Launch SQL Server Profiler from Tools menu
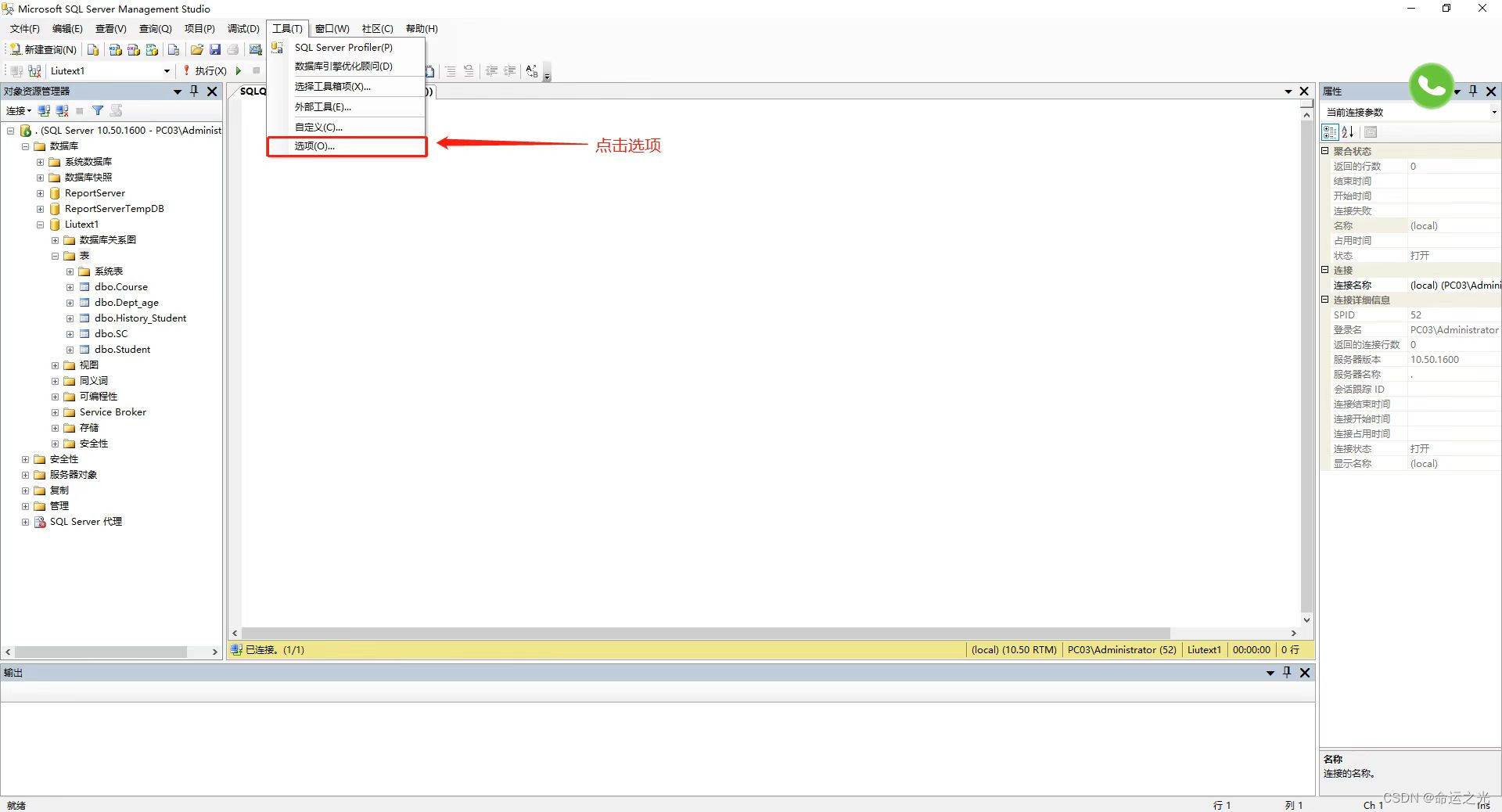 pyautogui.click(x=347, y=47)
